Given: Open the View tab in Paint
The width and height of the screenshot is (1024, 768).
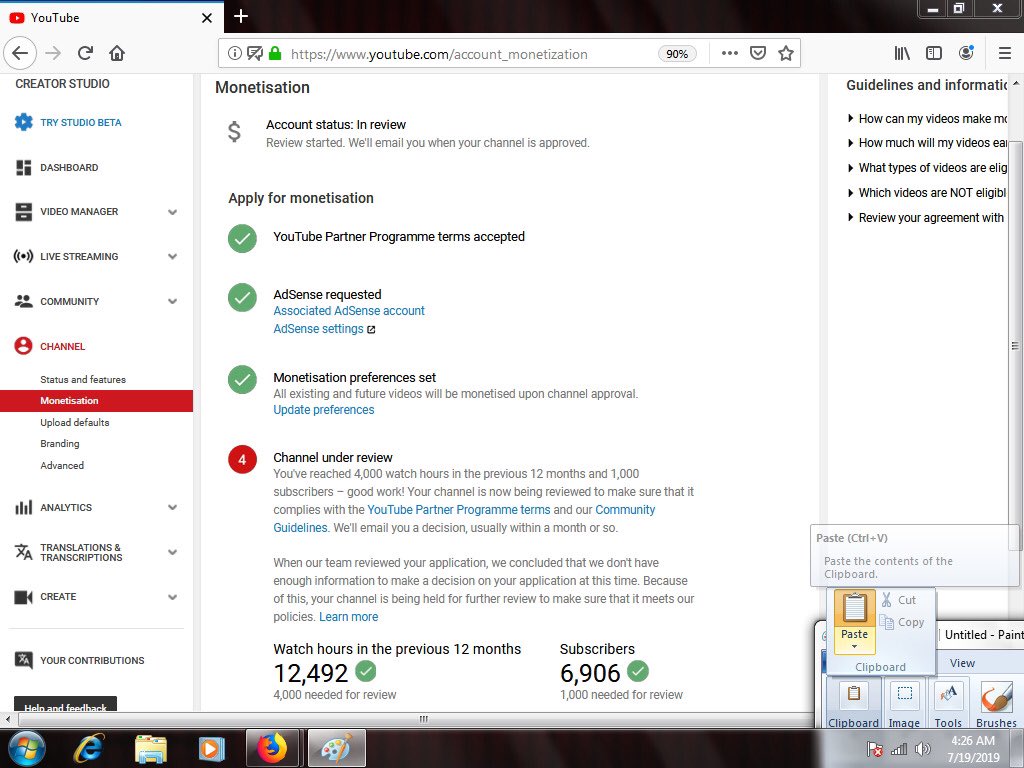Looking at the screenshot, I should (962, 664).
